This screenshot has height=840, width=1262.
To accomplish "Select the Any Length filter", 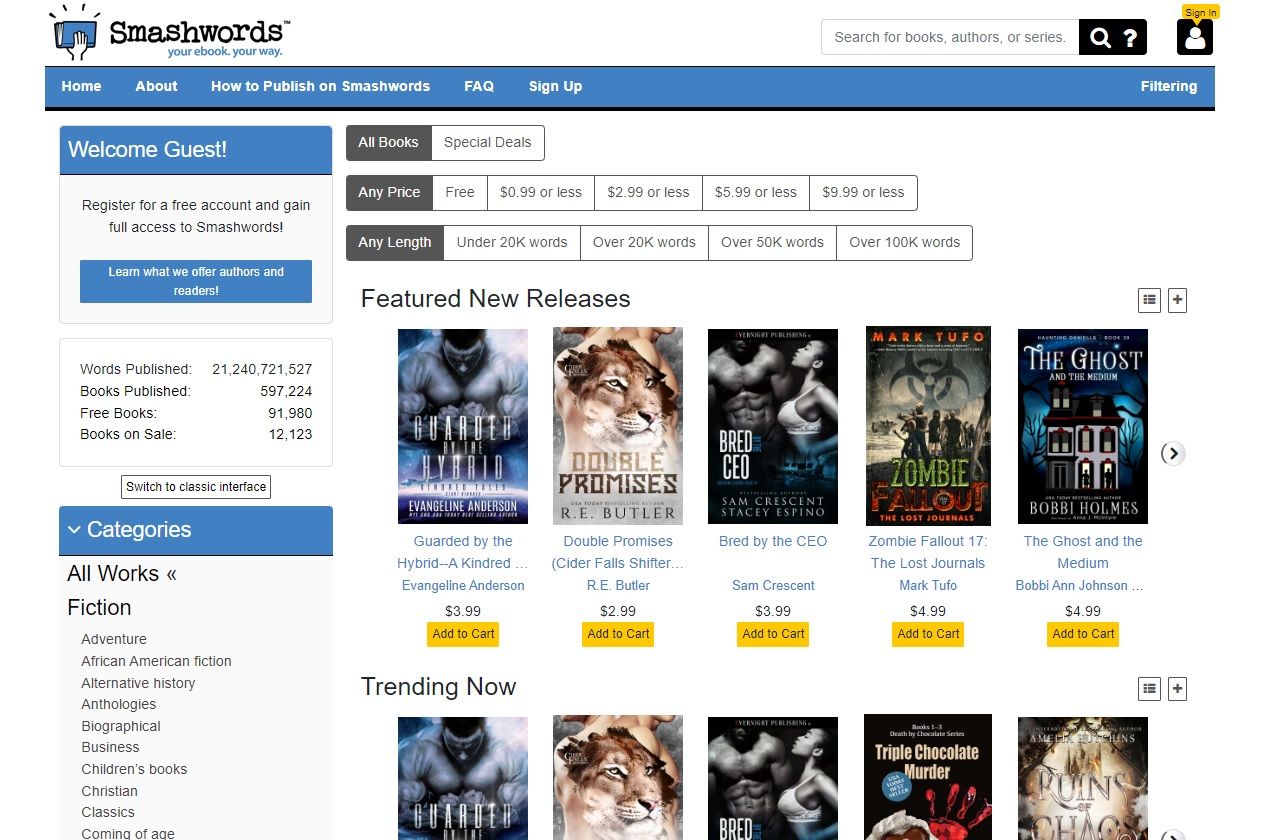I will point(395,242).
